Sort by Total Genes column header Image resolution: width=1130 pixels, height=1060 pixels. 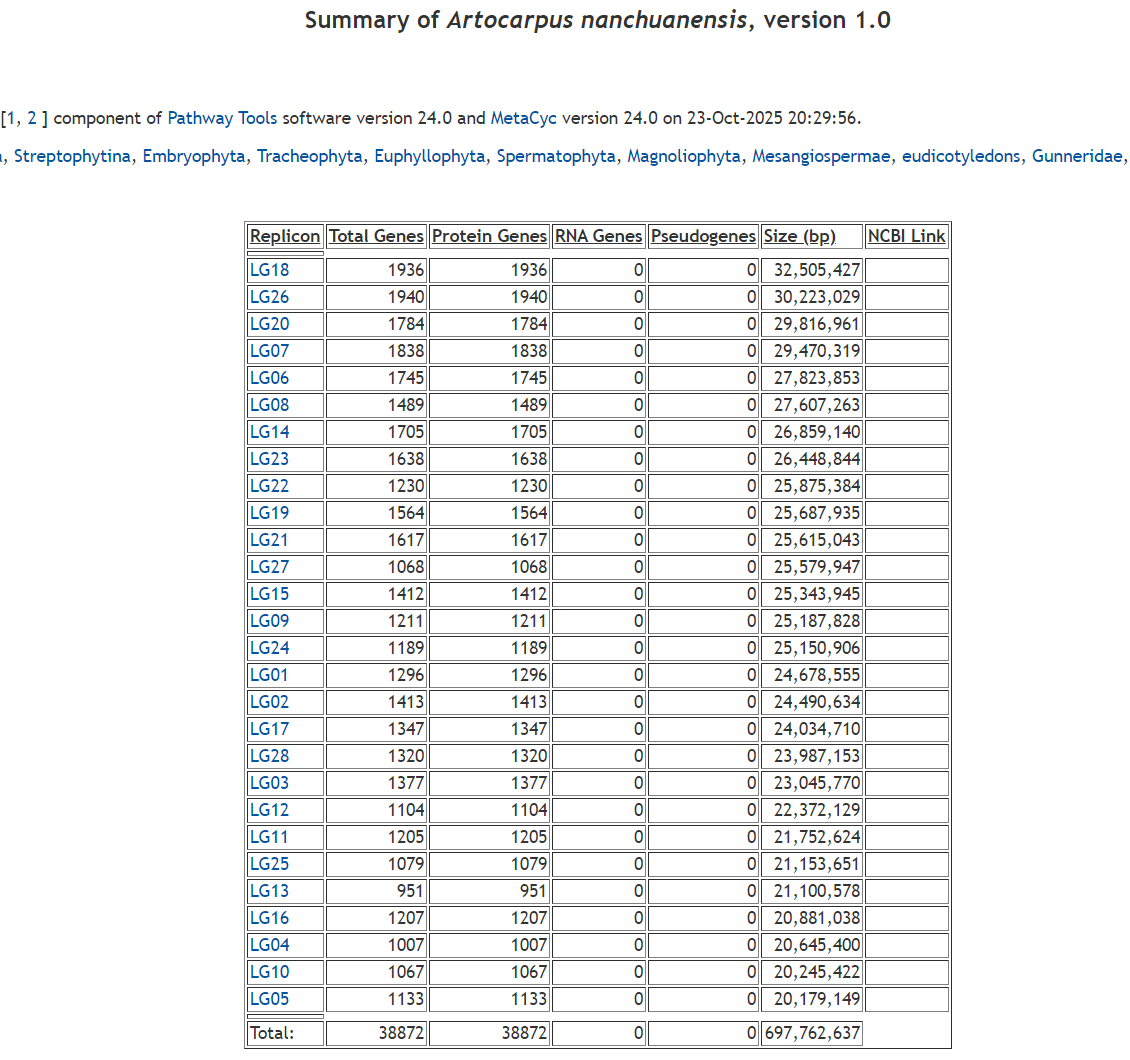[x=376, y=237]
